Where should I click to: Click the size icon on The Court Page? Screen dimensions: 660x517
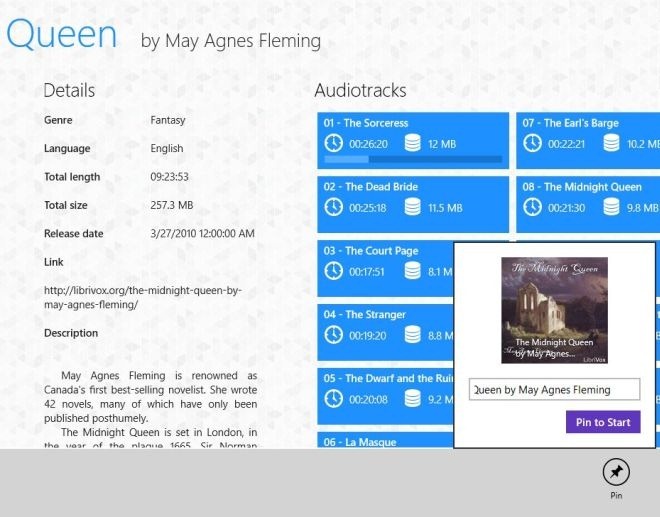[412, 271]
